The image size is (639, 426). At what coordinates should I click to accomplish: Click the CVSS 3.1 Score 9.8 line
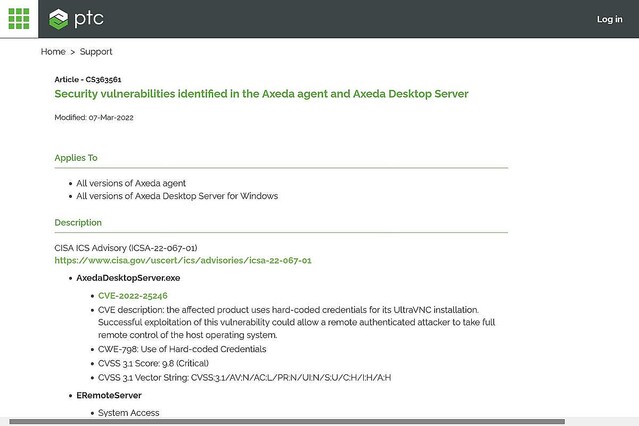pyautogui.click(x=161, y=363)
